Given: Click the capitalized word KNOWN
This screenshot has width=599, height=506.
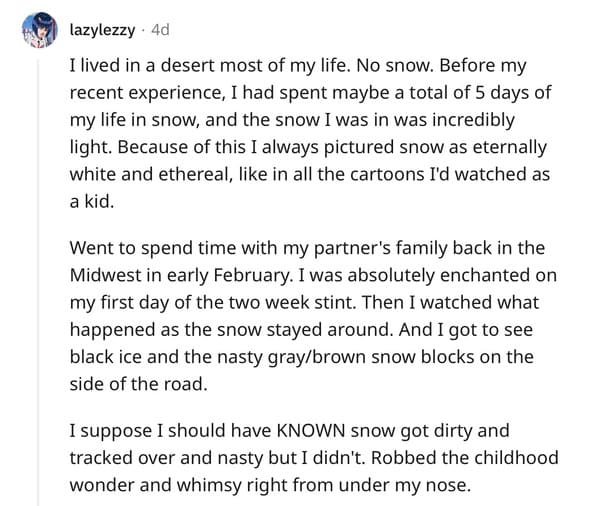Looking at the screenshot, I should pos(311,430).
